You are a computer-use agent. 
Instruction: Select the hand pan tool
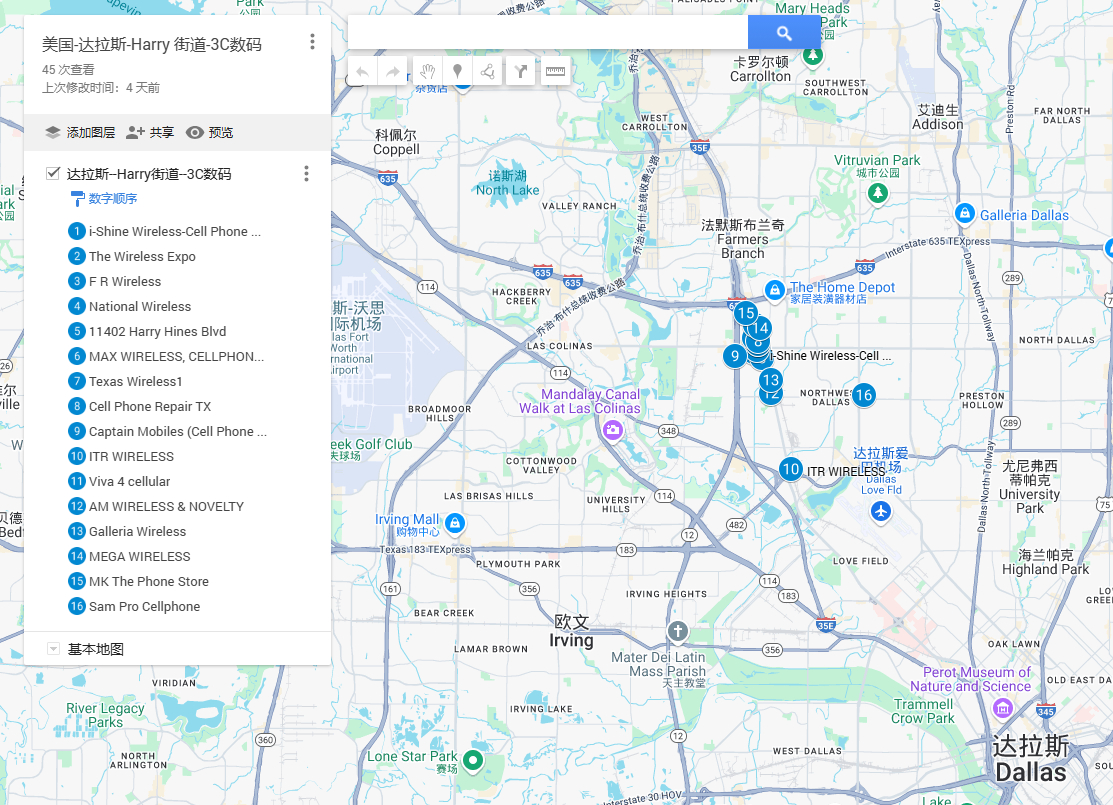click(x=426, y=71)
